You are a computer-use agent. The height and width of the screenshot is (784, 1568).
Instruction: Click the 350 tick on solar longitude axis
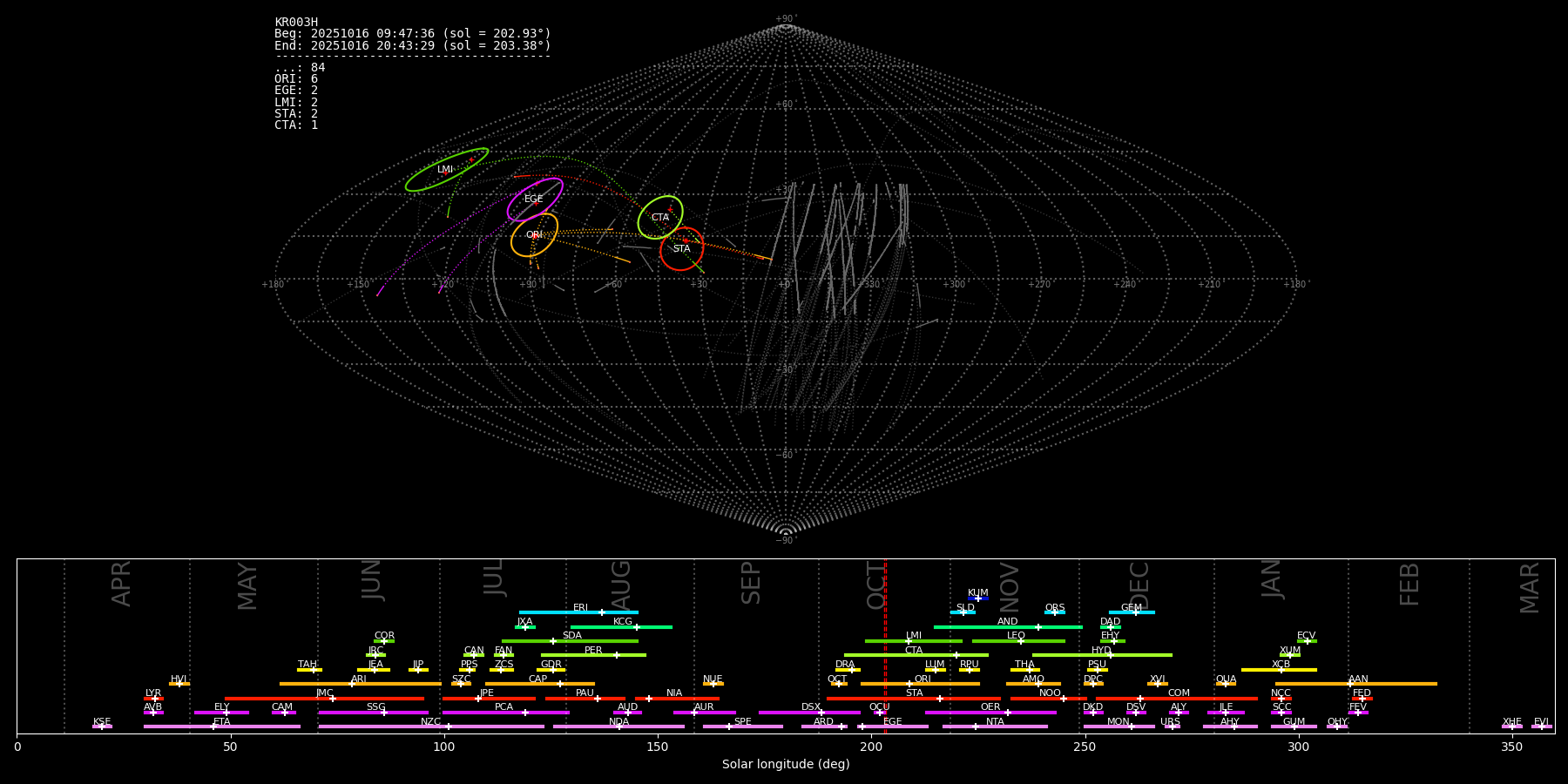1511,747
